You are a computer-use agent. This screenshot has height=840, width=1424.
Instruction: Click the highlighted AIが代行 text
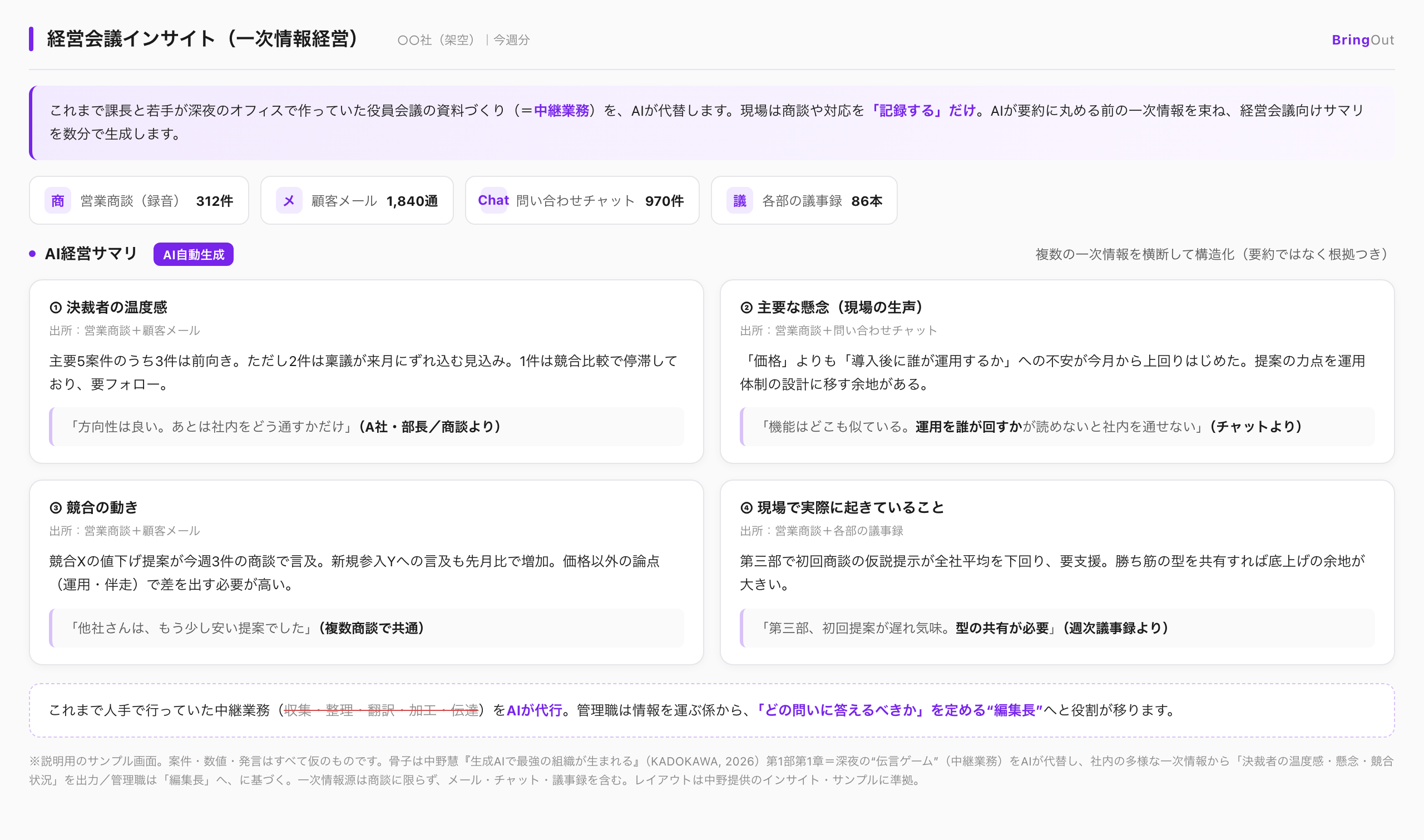(x=535, y=710)
